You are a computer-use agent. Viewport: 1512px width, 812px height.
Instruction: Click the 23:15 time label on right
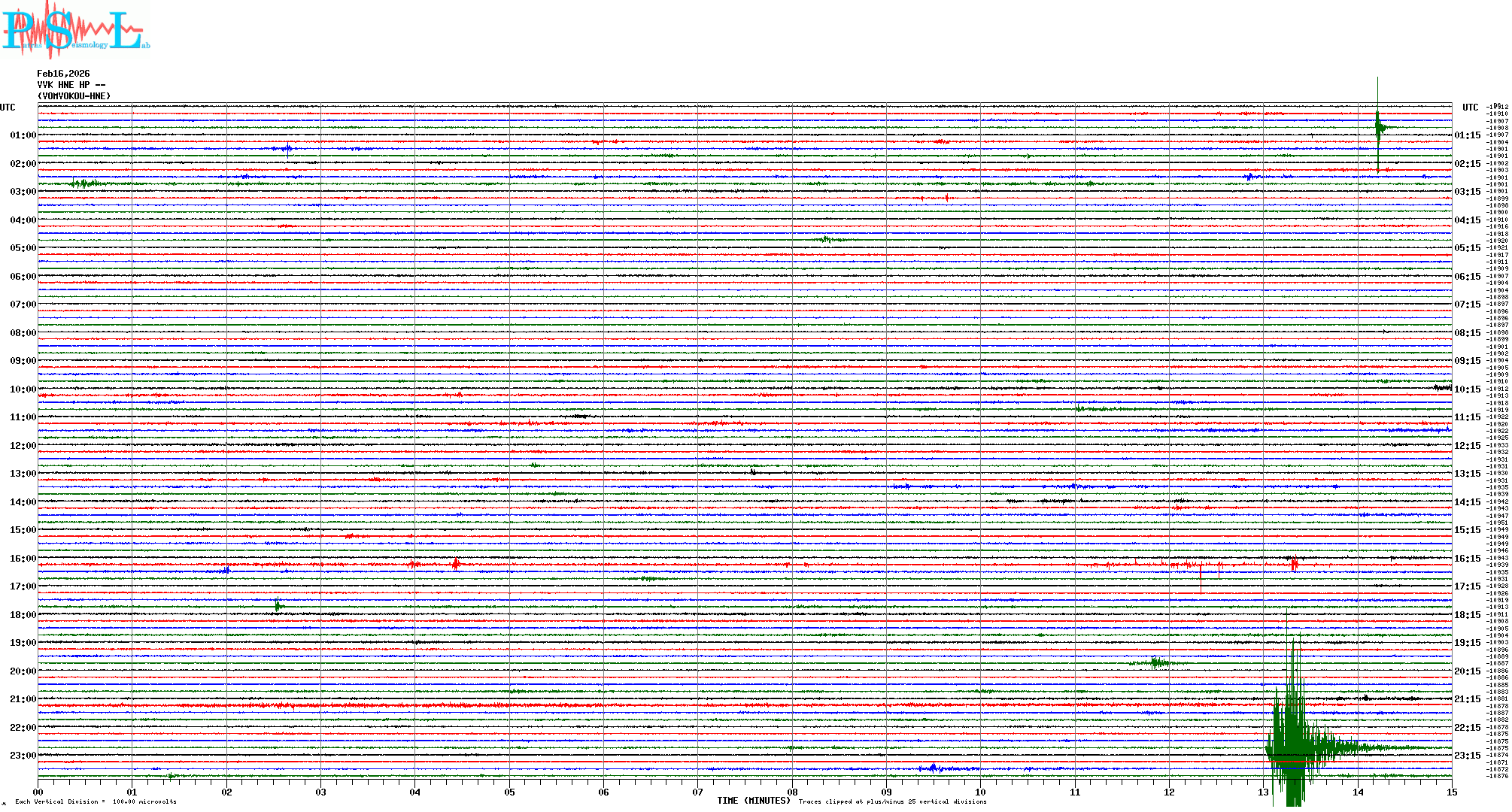[1467, 756]
